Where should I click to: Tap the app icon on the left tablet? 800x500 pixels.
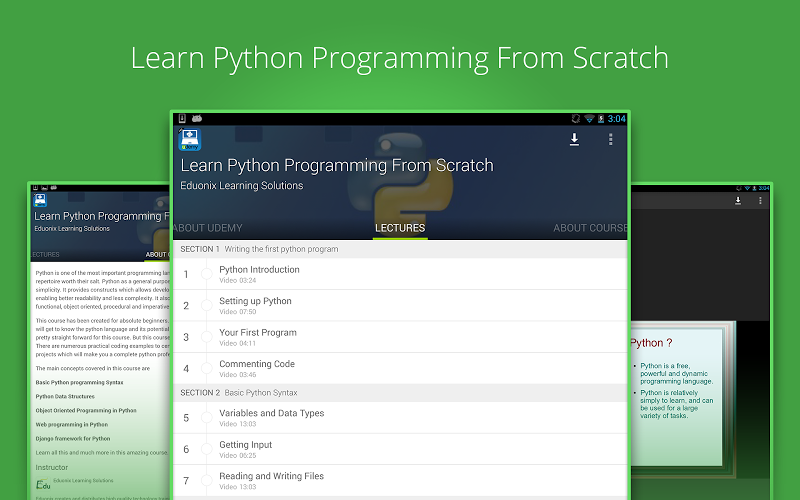41,199
